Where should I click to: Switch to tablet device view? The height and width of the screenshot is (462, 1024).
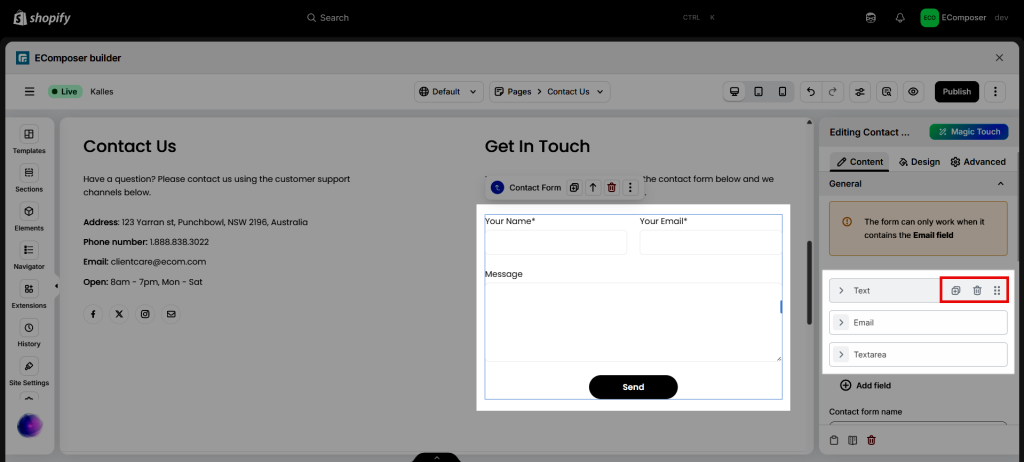(758, 92)
